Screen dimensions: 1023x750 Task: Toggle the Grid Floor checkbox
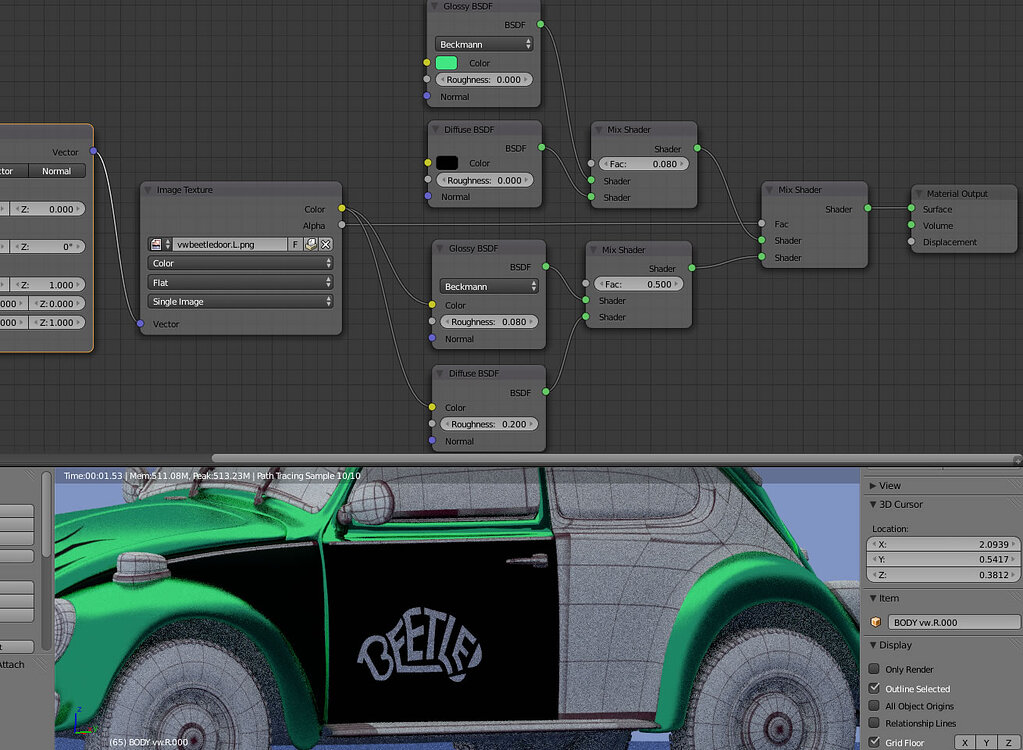874,742
